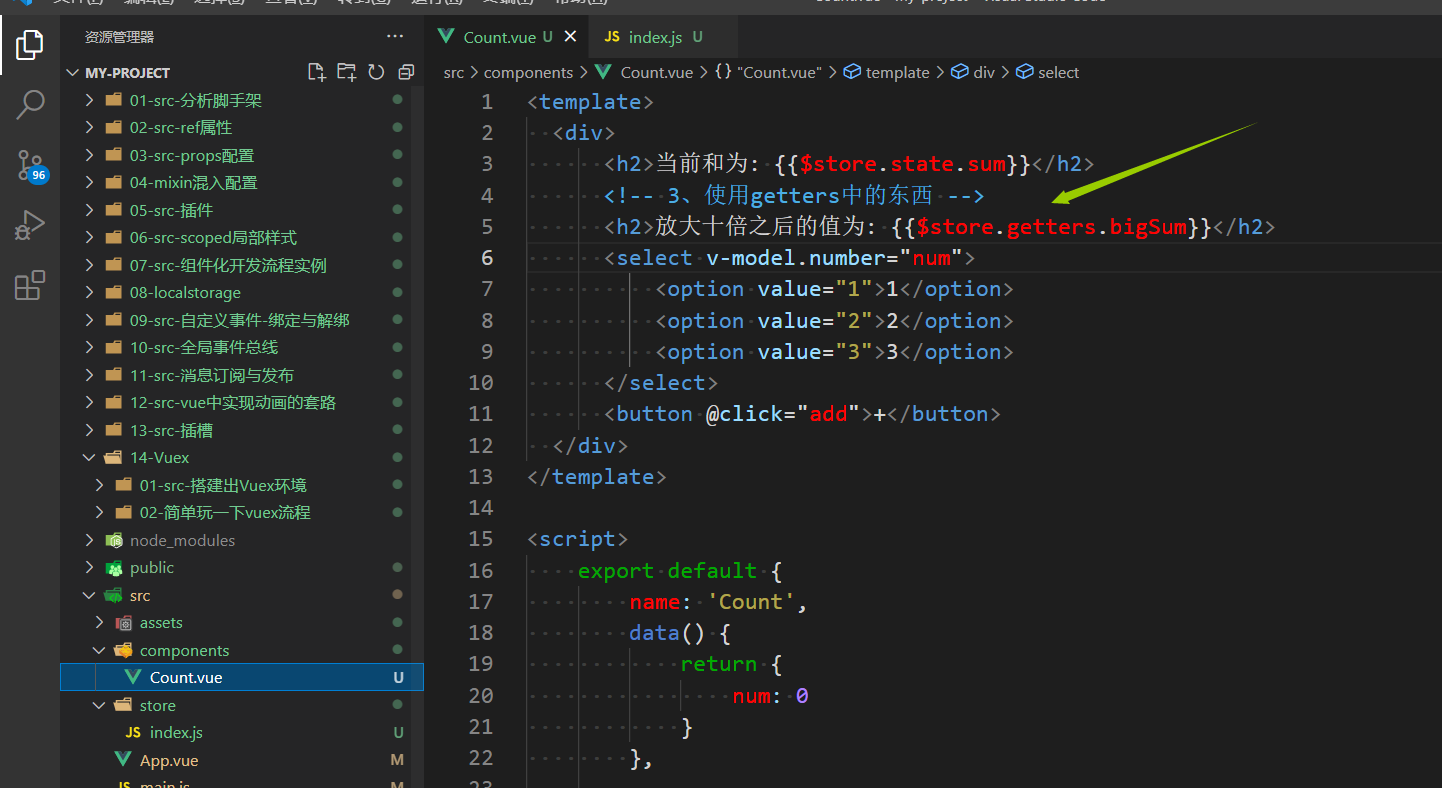Expand the 04-mixin混入配置 folder

tap(242, 183)
